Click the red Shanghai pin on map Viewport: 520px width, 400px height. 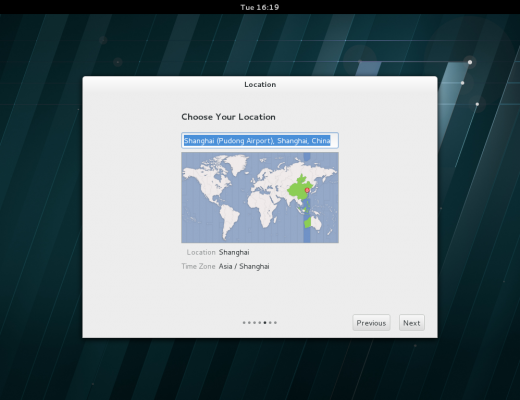[307, 190]
